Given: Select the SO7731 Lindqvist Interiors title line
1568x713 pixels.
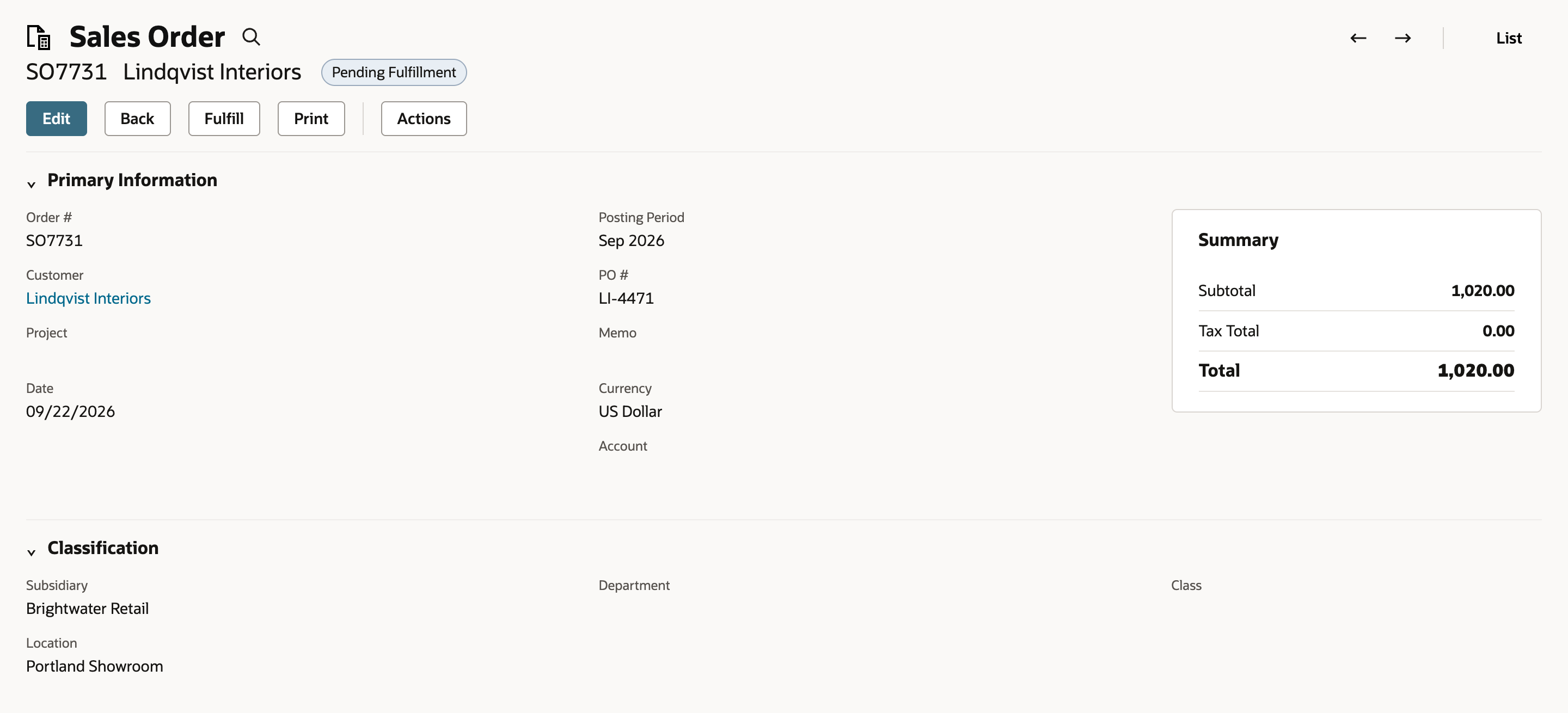Looking at the screenshot, I should point(163,72).
